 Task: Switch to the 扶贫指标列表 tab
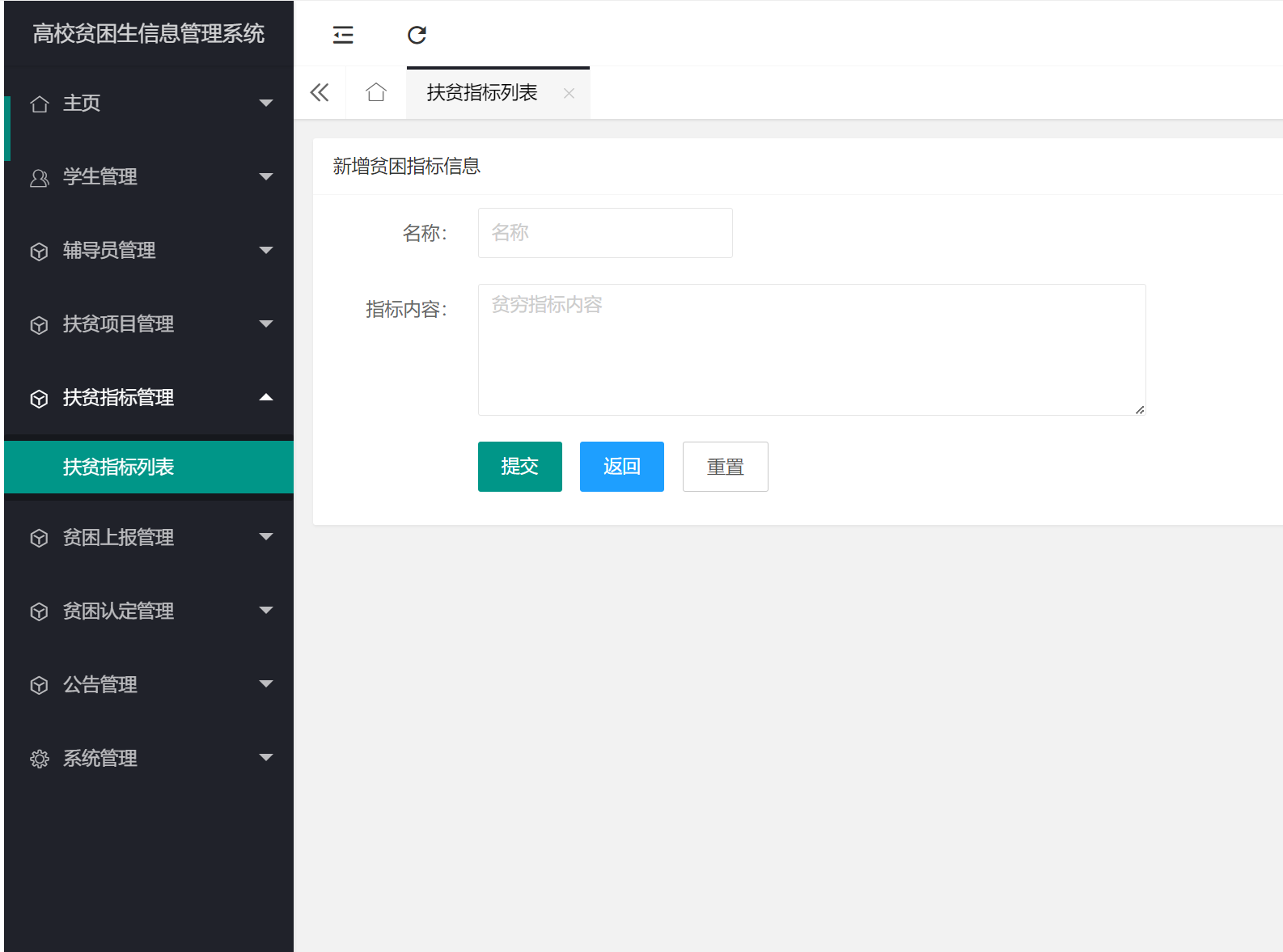pyautogui.click(x=482, y=93)
